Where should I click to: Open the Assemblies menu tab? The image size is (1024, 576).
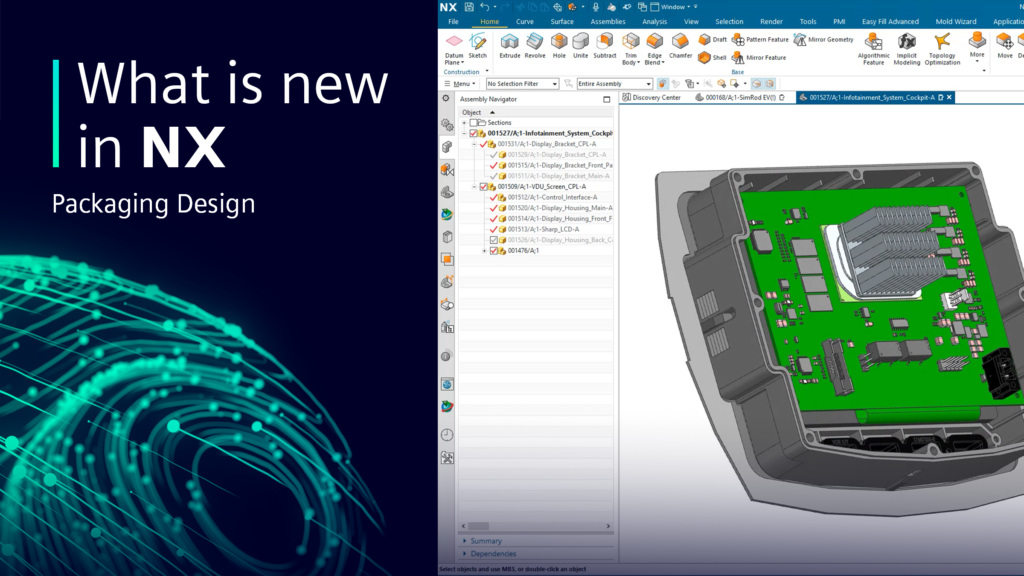tap(609, 21)
